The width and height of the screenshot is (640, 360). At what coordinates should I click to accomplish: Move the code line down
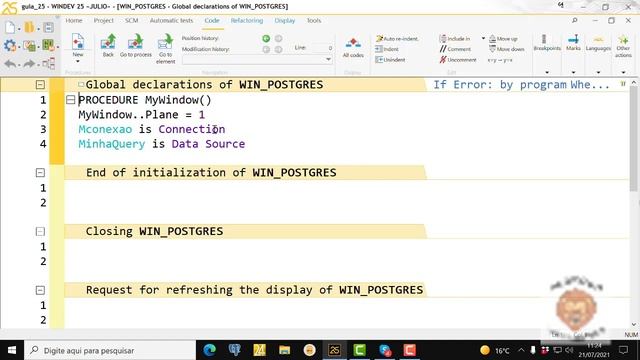coord(507,49)
